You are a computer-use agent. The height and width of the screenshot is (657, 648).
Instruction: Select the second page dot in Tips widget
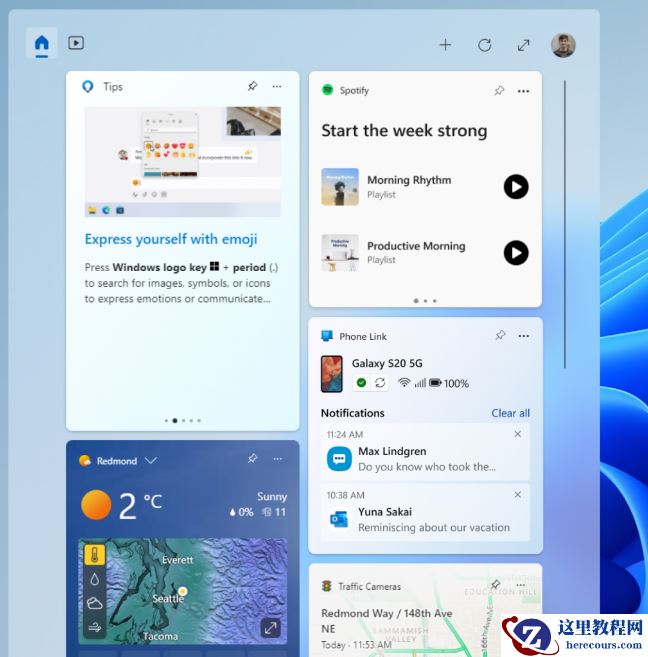pyautogui.click(x=175, y=420)
